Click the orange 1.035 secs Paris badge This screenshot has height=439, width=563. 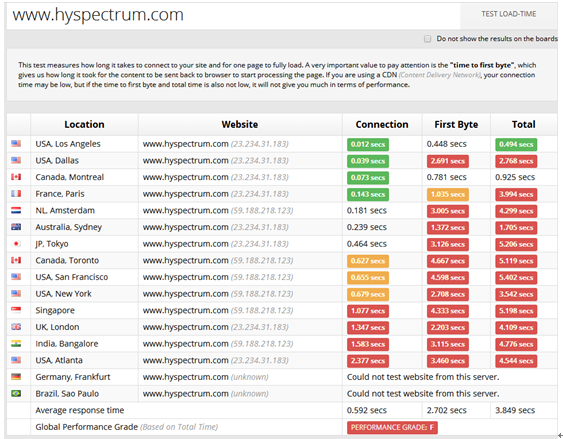coord(447,194)
